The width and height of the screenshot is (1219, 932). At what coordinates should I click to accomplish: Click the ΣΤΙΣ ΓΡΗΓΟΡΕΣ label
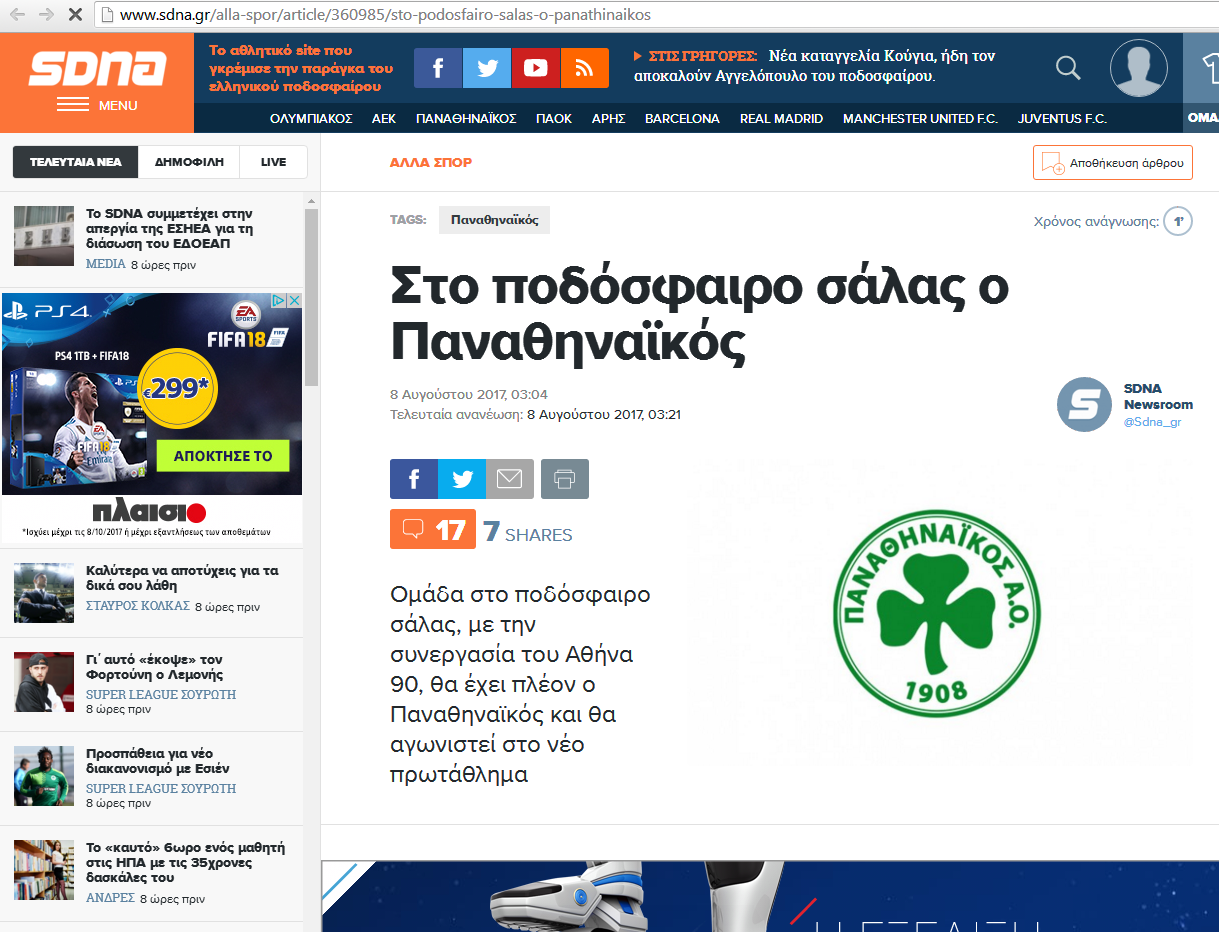(x=702, y=57)
